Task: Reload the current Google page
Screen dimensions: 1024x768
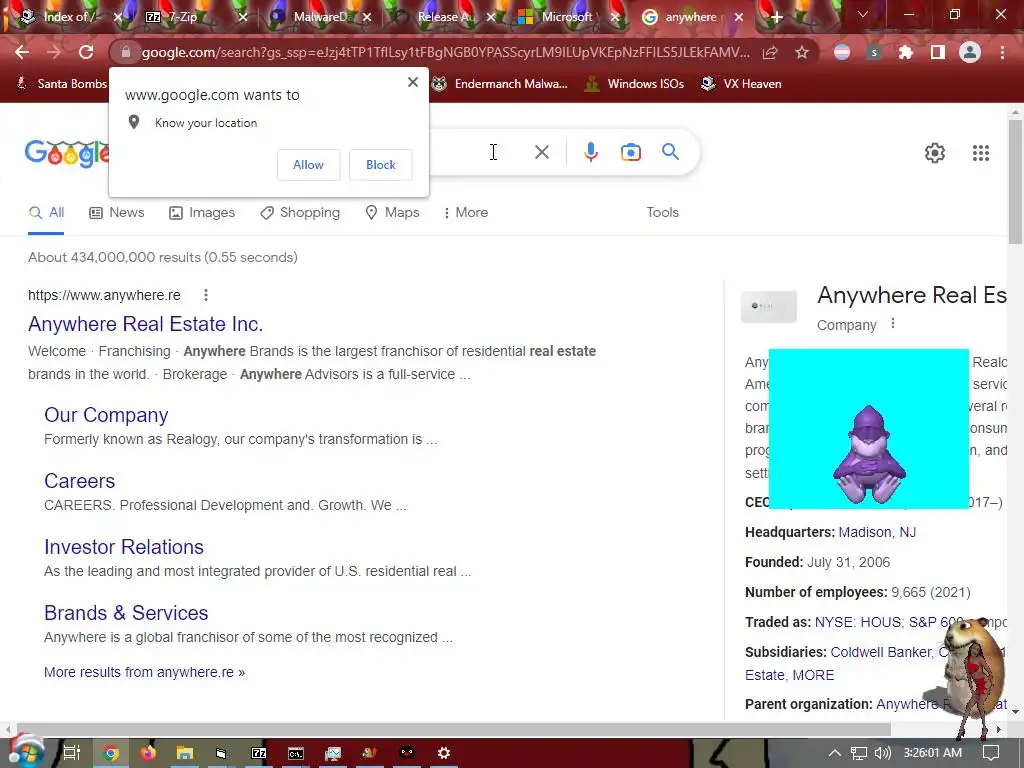Action: pos(86,52)
